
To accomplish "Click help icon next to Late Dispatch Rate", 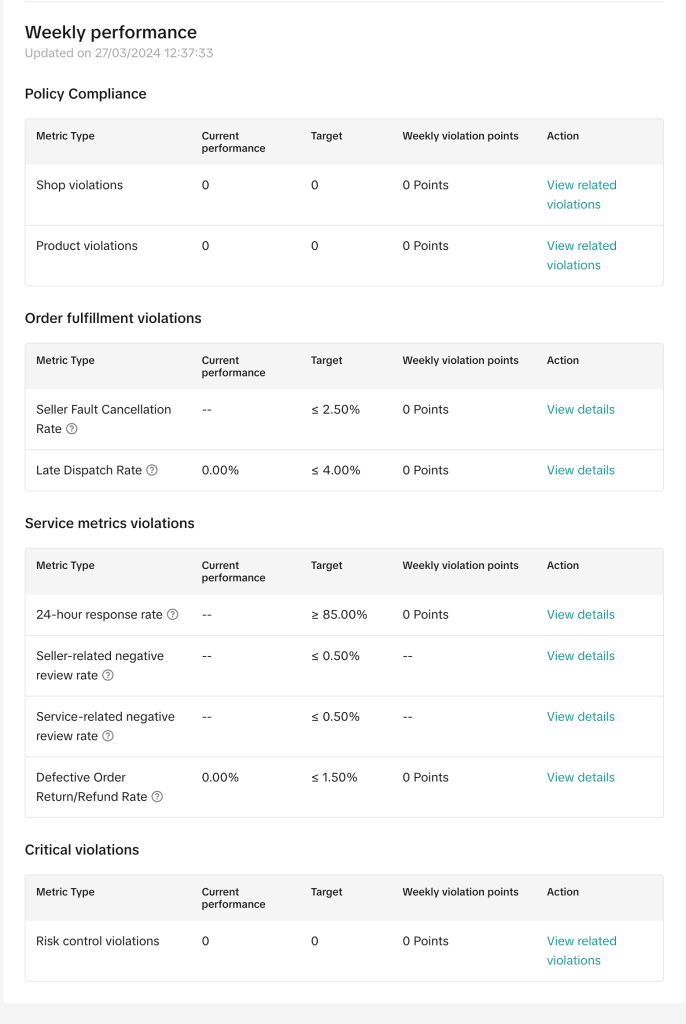I will [x=152, y=470].
